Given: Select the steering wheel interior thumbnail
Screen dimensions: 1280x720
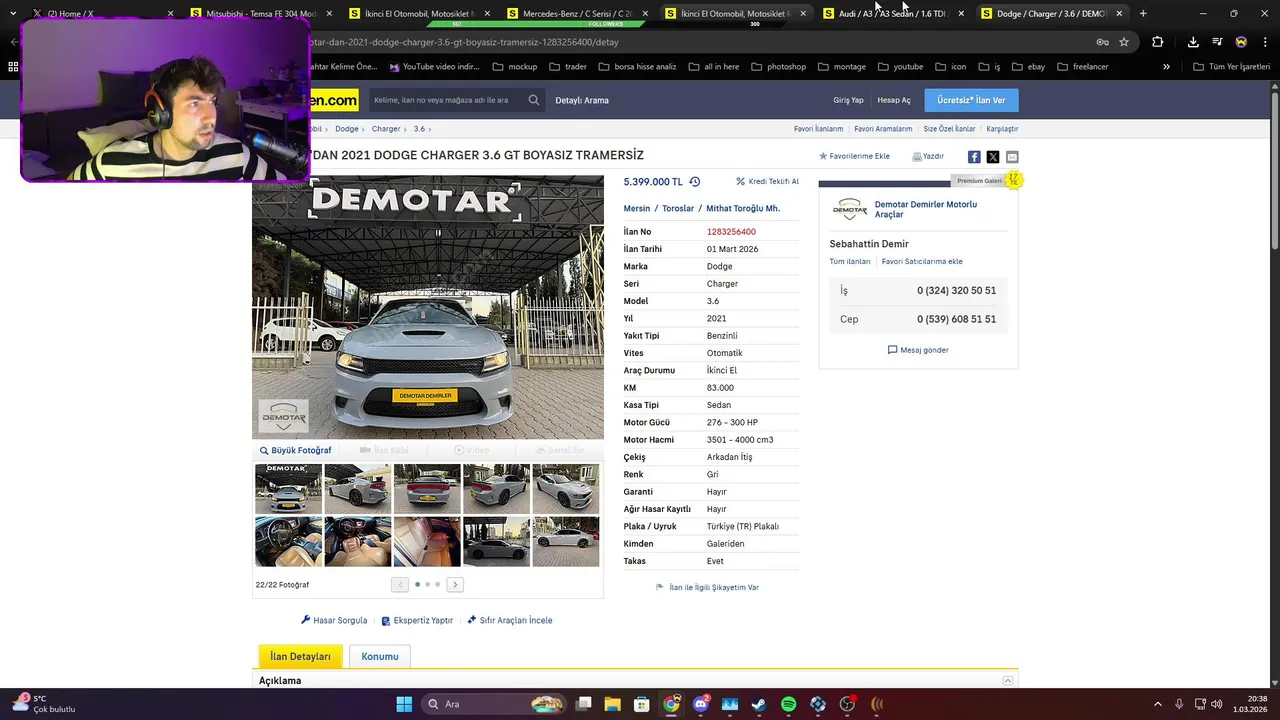Looking at the screenshot, I should 289,541.
